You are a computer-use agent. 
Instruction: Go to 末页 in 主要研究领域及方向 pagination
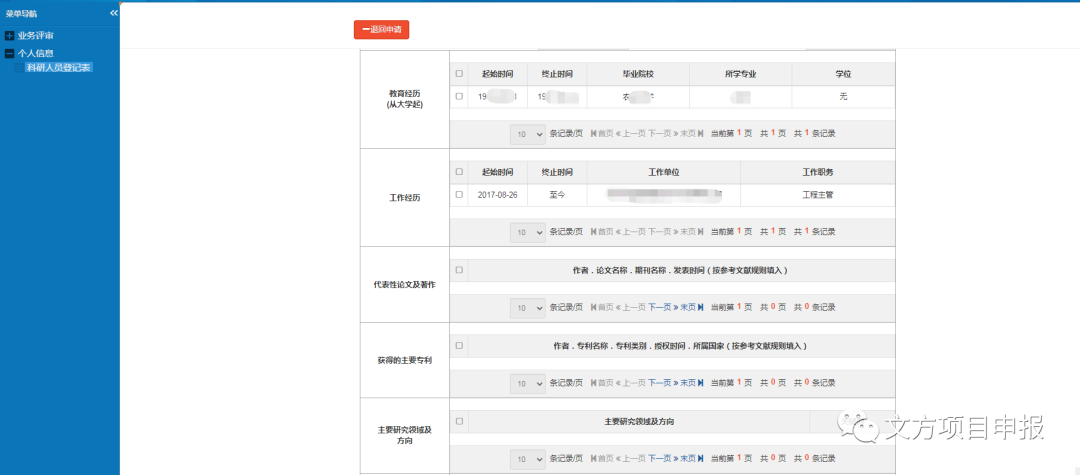692,459
